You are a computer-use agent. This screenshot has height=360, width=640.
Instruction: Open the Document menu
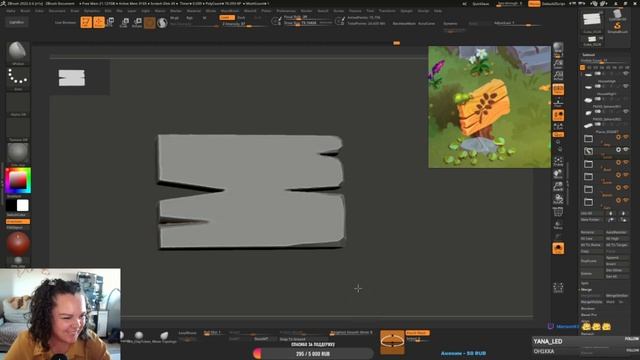[57, 11]
